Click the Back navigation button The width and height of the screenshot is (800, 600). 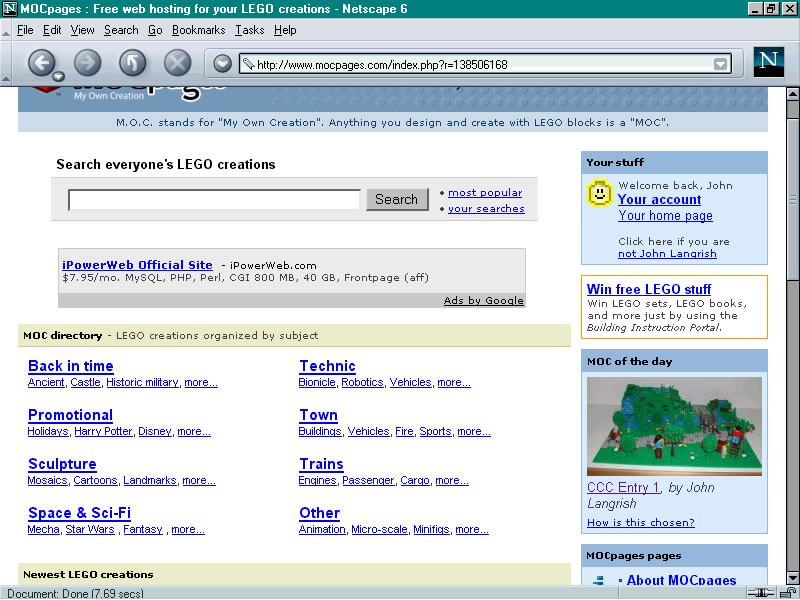point(41,63)
